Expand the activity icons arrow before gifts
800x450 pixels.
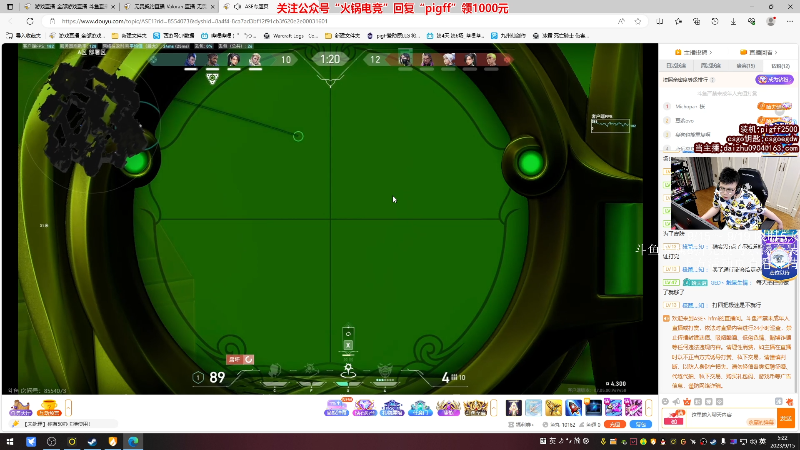tap(493, 408)
